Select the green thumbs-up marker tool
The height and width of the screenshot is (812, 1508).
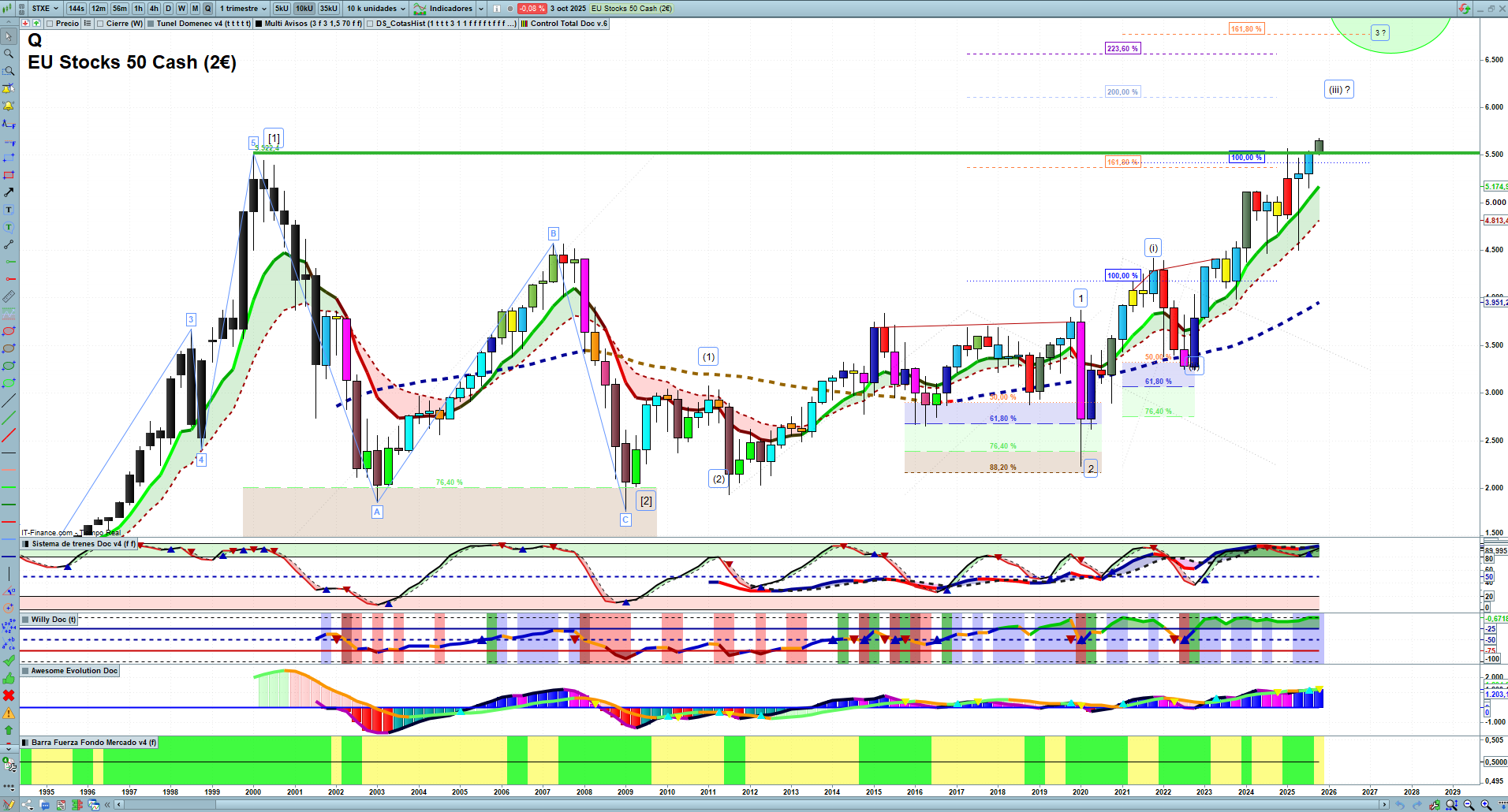click(x=9, y=678)
